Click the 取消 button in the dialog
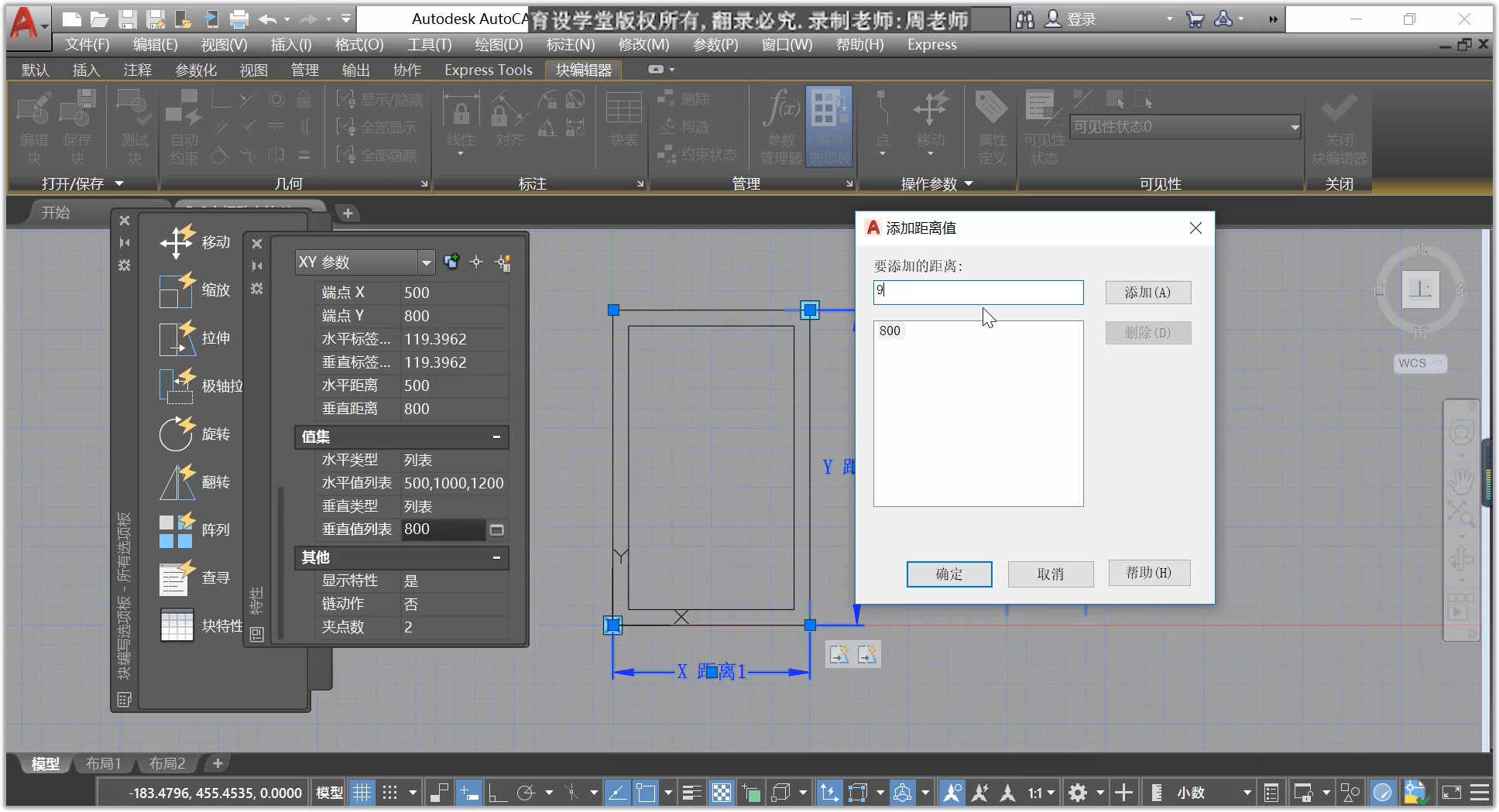1499x812 pixels. click(x=1051, y=574)
